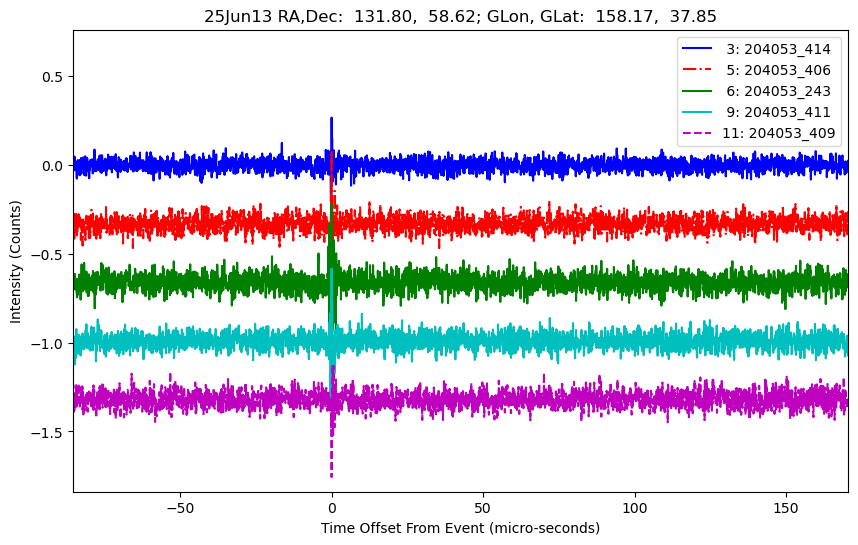The image size is (858, 545).
Task: Click y-axis tick label 0.5
Action: 53,77
